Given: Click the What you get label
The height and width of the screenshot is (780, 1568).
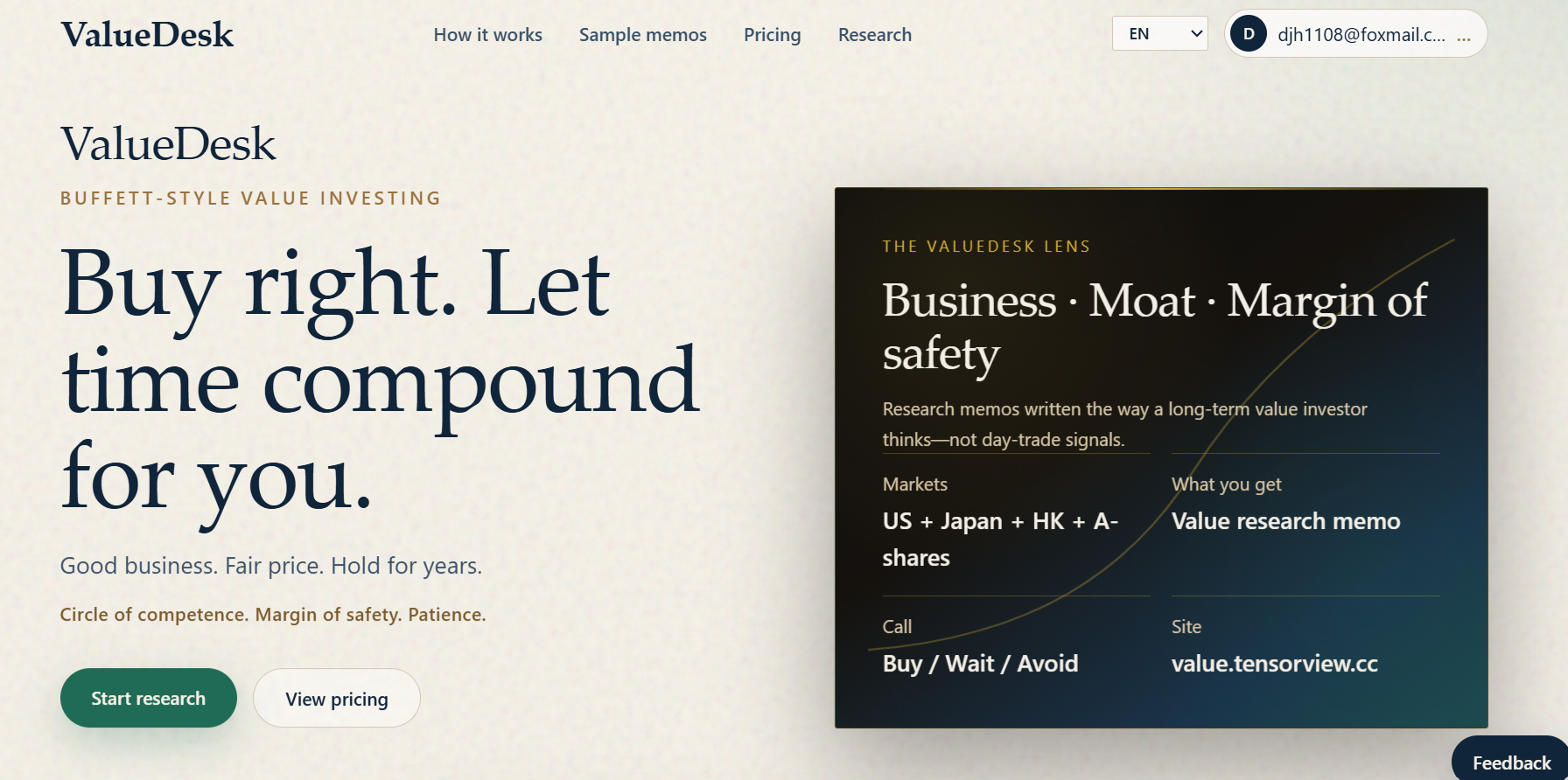Looking at the screenshot, I should coord(1226,484).
